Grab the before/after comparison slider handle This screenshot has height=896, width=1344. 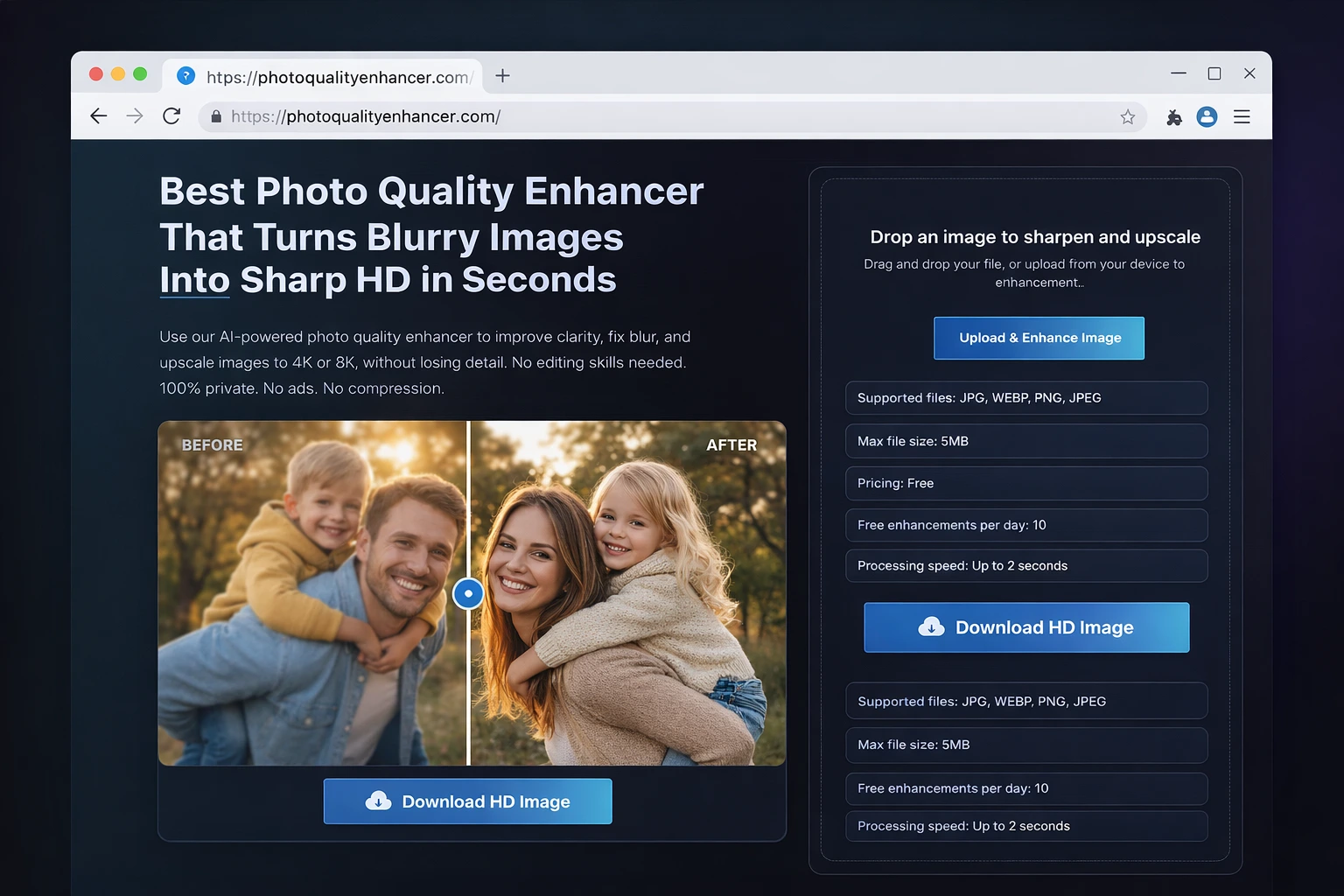468,594
